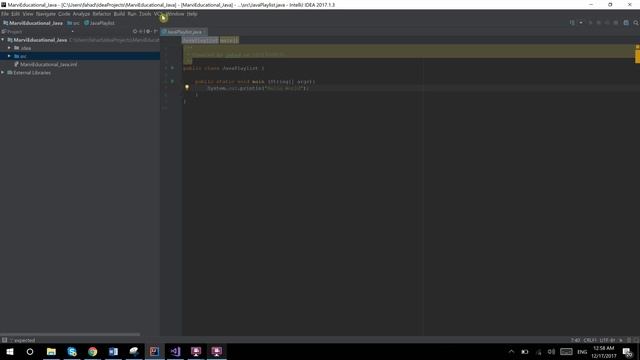Open File Explorer from taskbar
The width and height of the screenshot is (640, 360).
51,351
